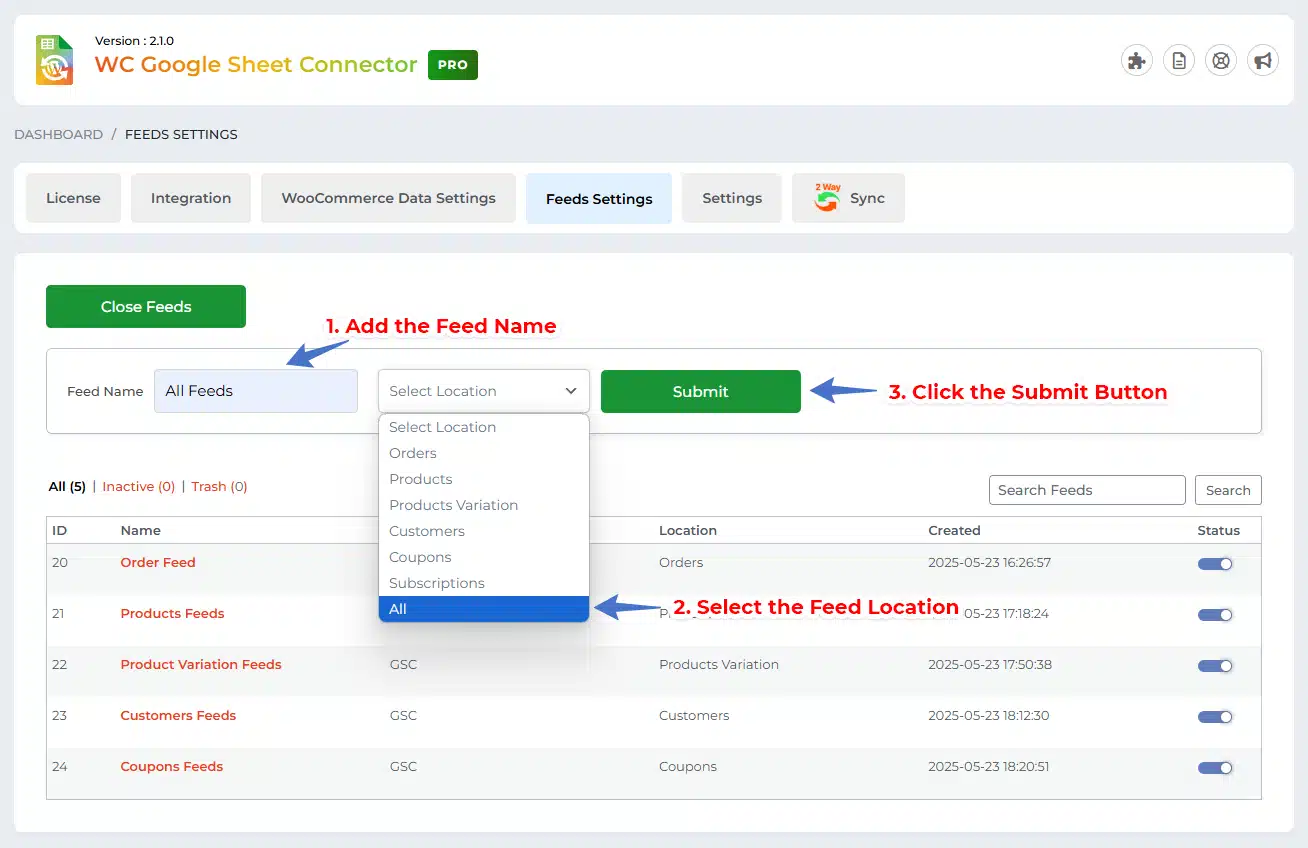Turn off the Coupons Feeds status switch
This screenshot has height=848, width=1308.
click(1215, 768)
